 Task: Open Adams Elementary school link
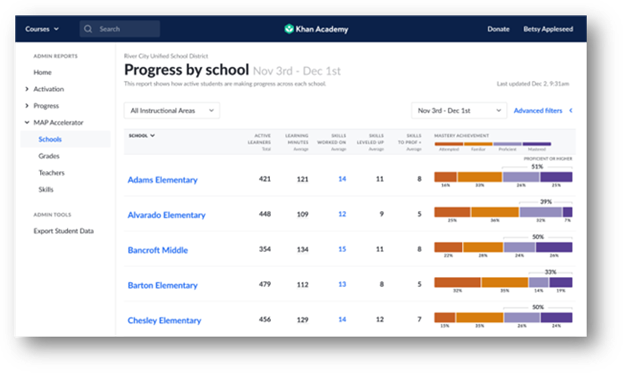point(162,180)
